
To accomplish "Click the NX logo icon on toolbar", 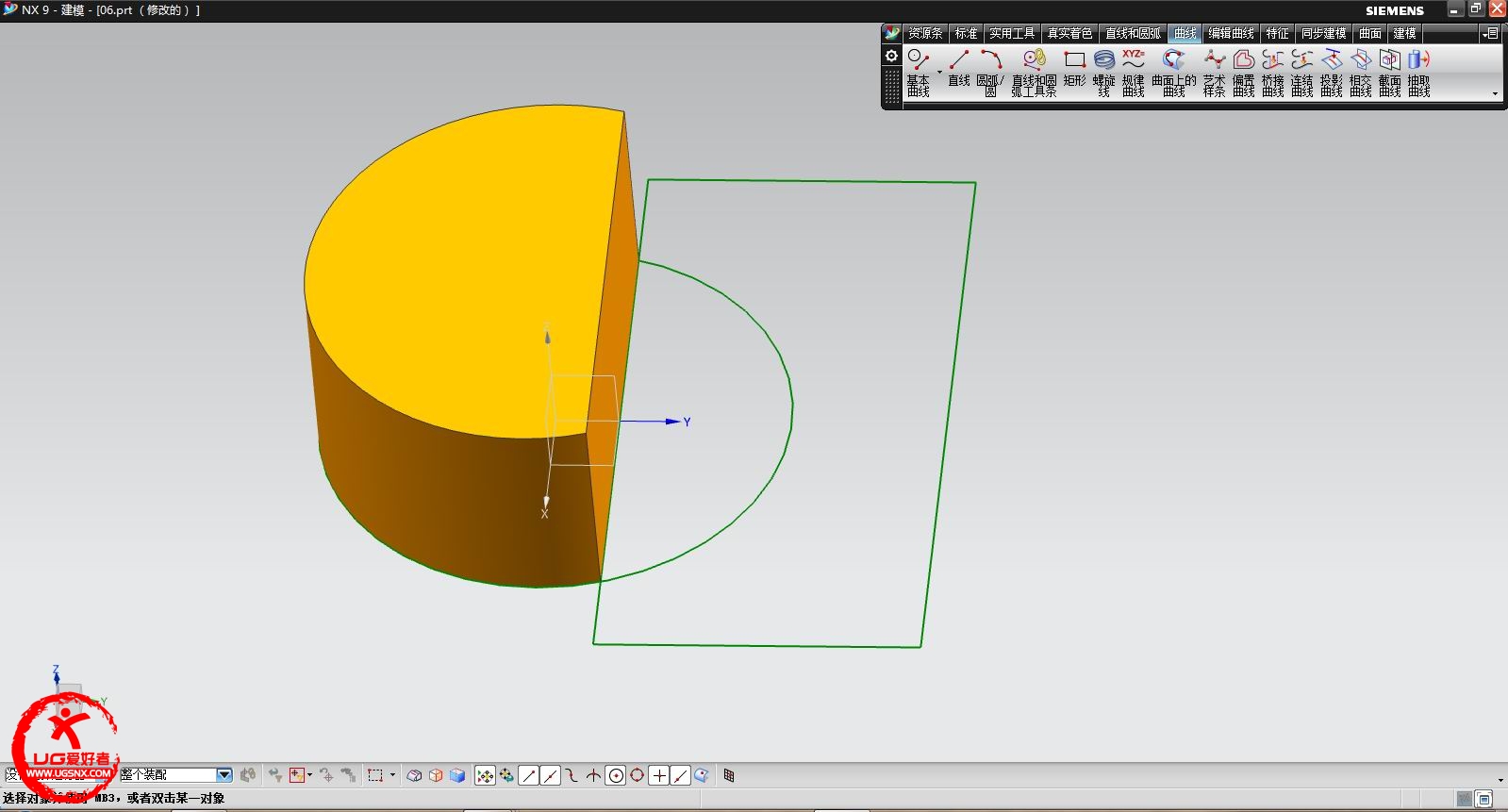I will tap(891, 33).
